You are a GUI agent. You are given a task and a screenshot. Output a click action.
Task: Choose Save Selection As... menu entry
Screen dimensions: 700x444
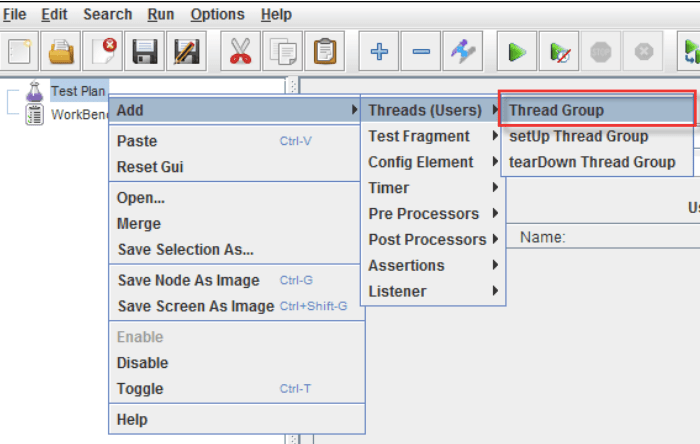tap(235, 249)
